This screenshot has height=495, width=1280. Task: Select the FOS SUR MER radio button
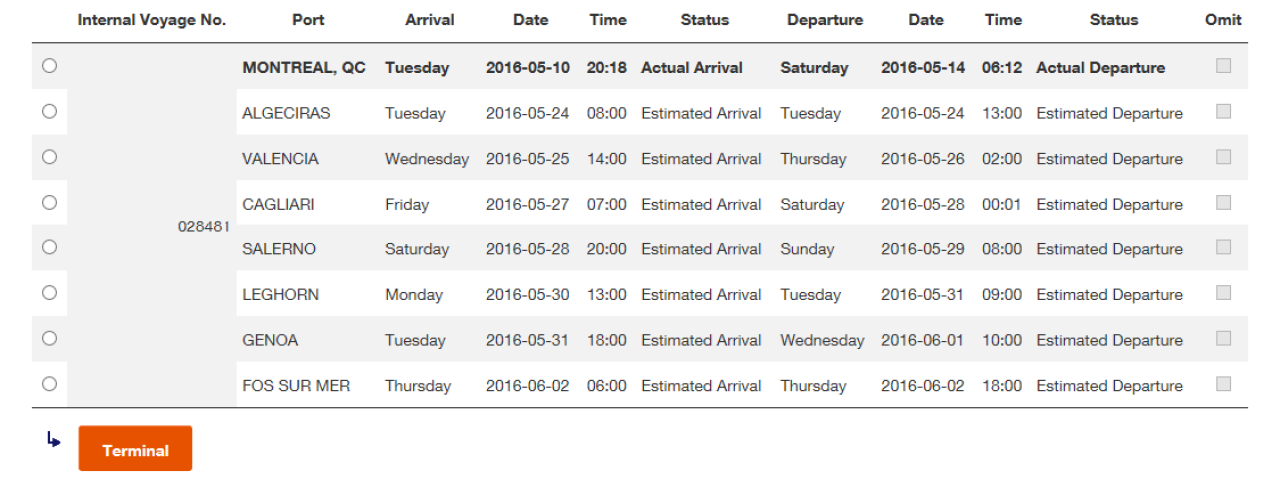tap(49, 383)
